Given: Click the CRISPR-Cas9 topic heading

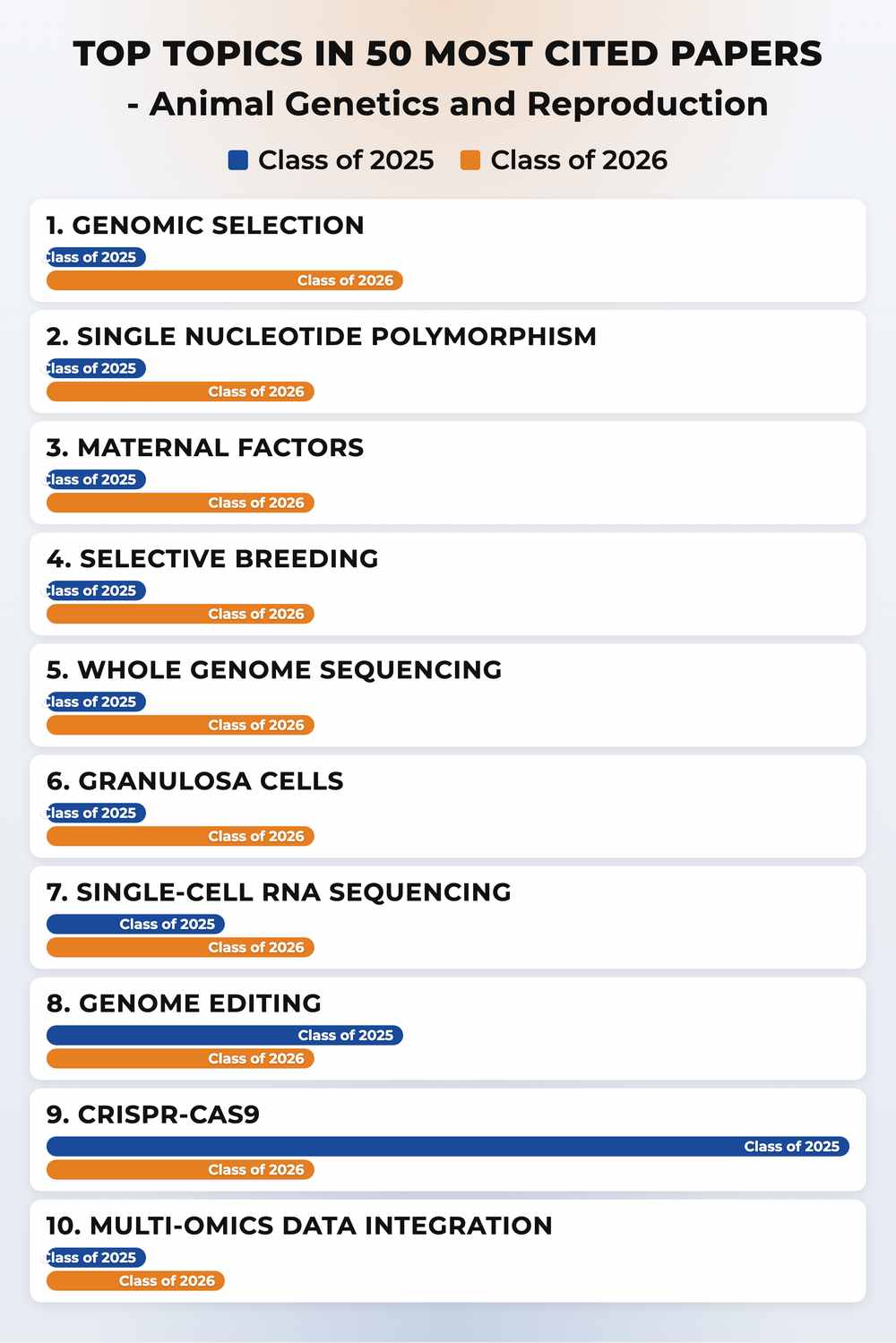Looking at the screenshot, I should click(x=153, y=1114).
